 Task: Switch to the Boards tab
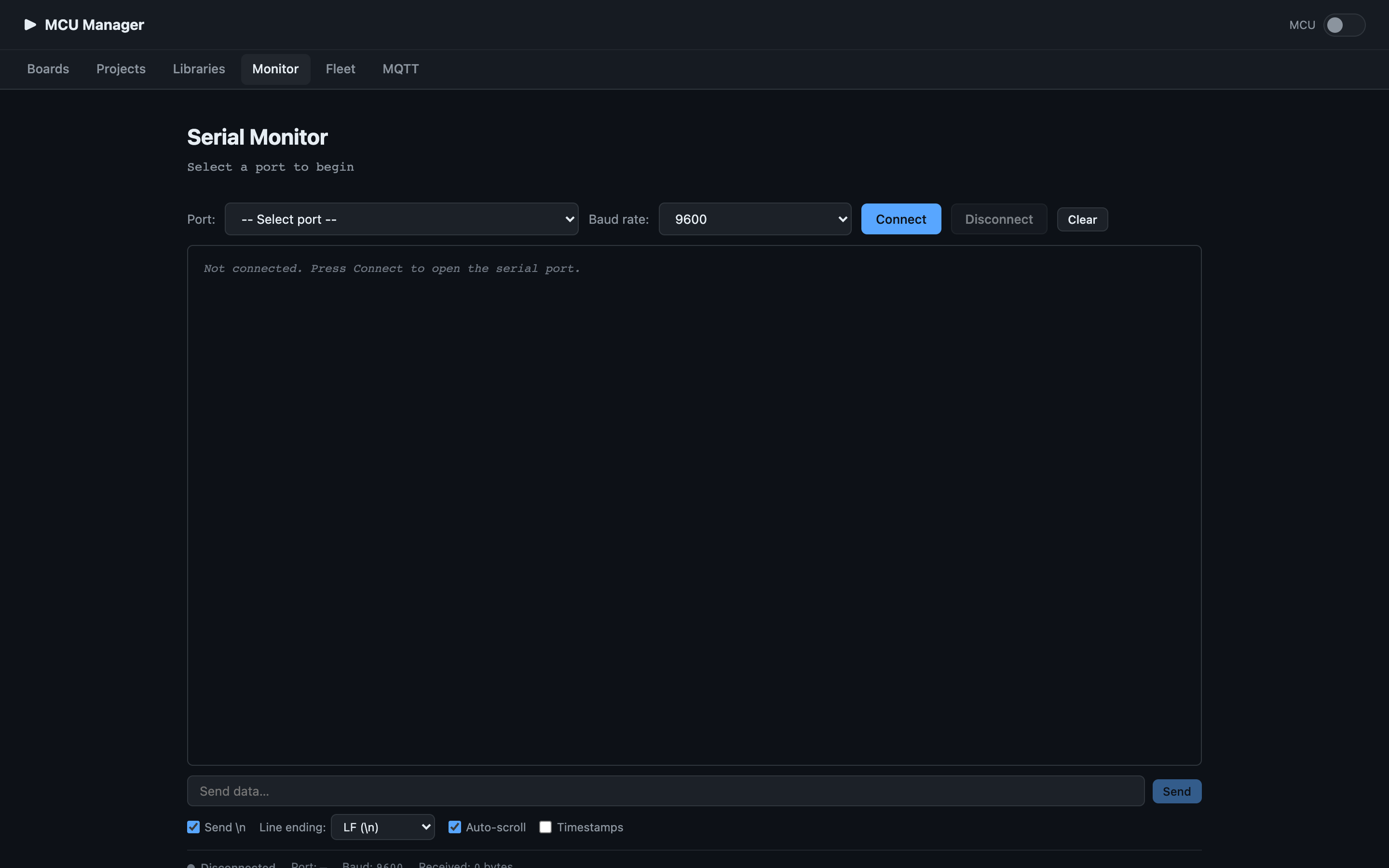(x=48, y=69)
